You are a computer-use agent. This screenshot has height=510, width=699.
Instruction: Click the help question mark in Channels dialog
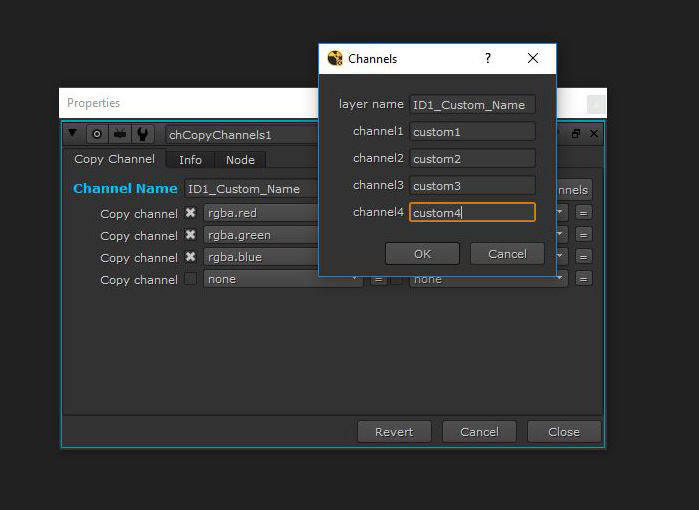point(488,59)
